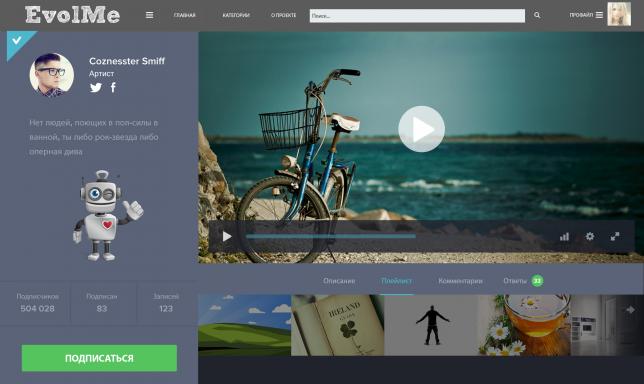Open Coznesster Smiff's Twitter profile
This screenshot has height=384, width=644.
tap(96, 87)
